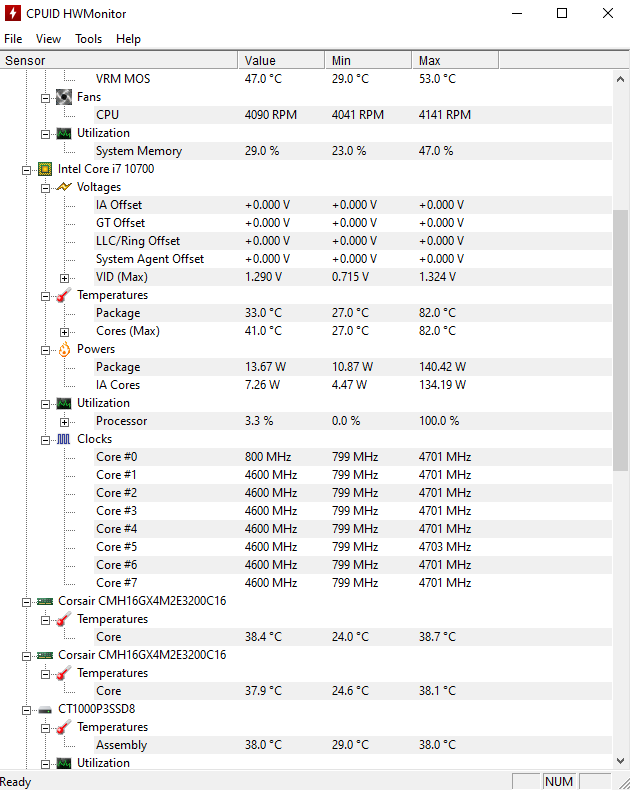This screenshot has width=630, height=790.
Task: Collapse the Clocks section
Action: click(46, 439)
